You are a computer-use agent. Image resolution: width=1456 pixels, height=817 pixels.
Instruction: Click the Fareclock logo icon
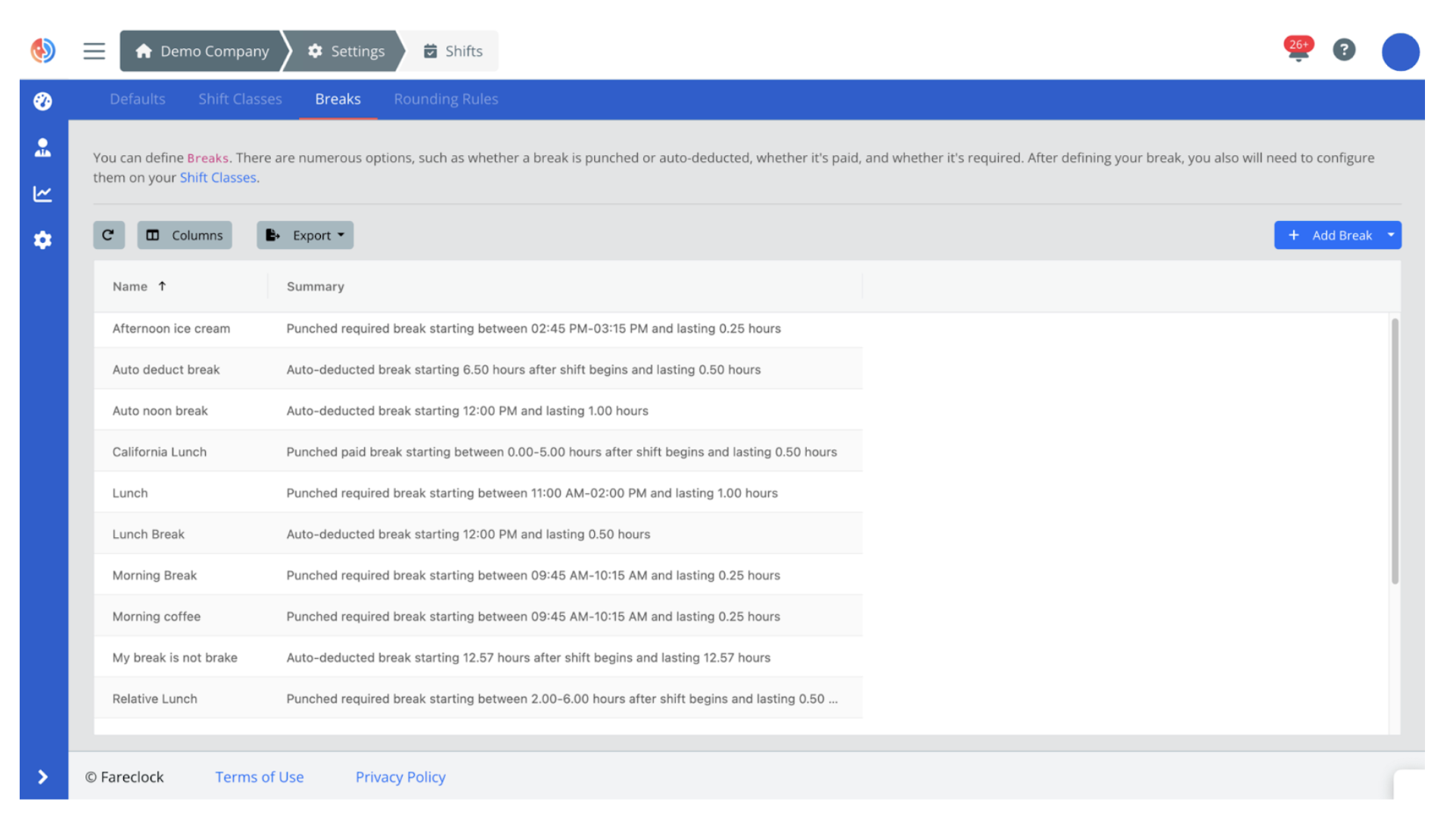coord(43,51)
